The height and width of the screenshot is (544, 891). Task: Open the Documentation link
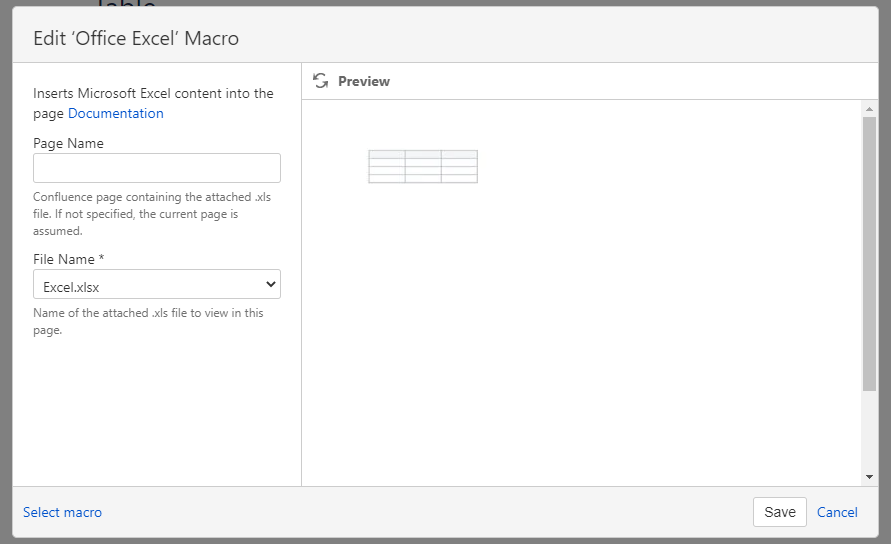pos(115,113)
